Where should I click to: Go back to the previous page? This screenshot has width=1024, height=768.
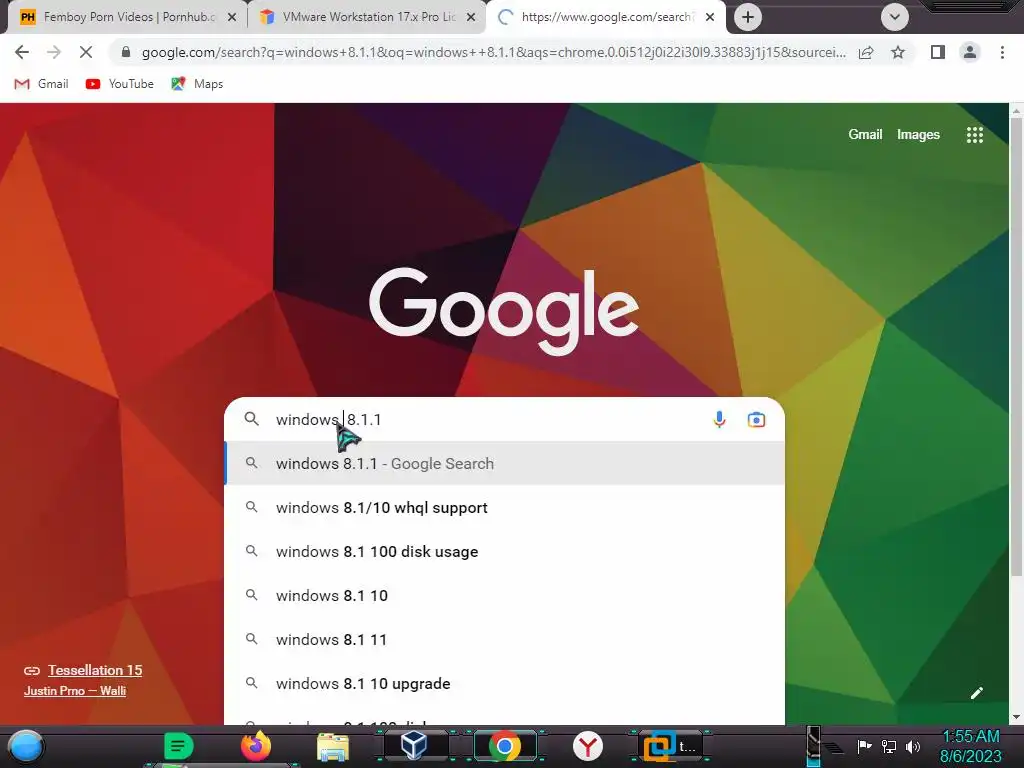click(22, 52)
